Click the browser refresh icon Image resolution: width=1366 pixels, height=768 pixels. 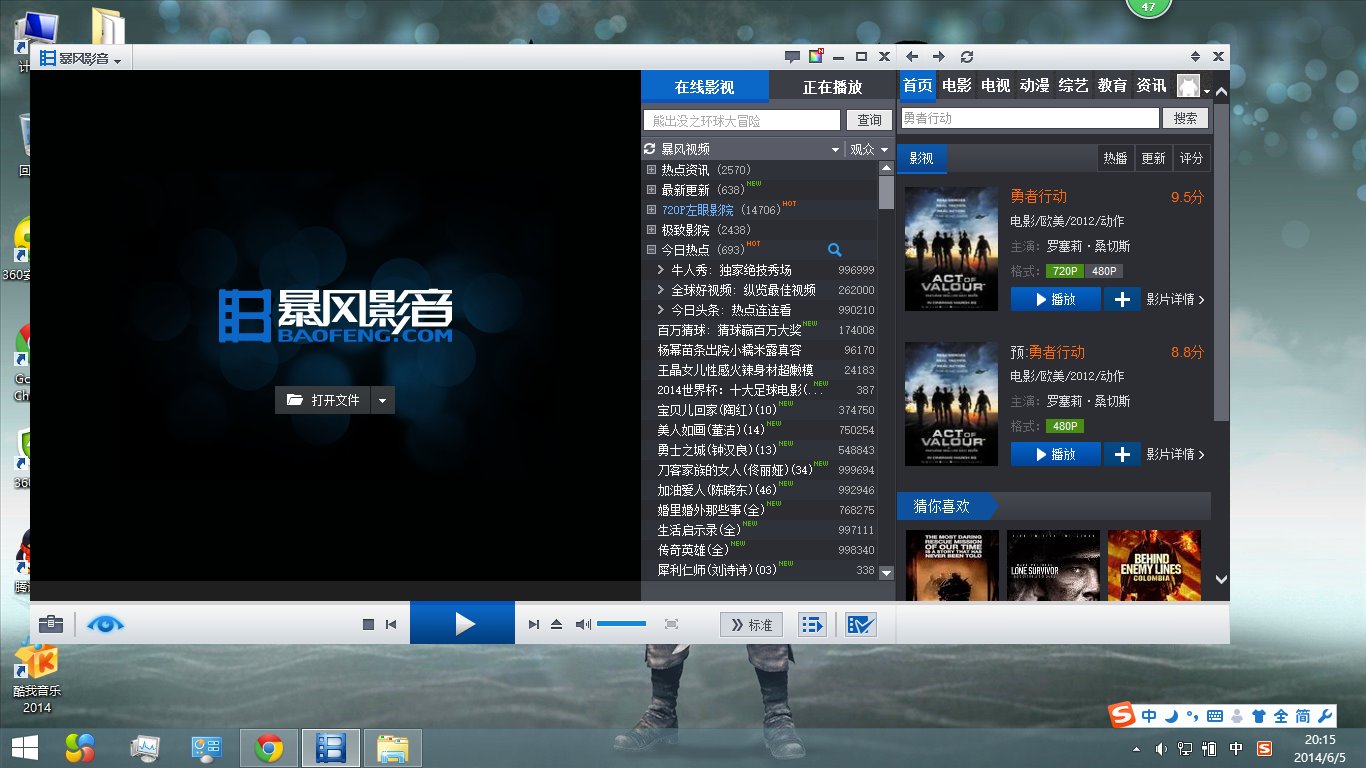point(966,57)
